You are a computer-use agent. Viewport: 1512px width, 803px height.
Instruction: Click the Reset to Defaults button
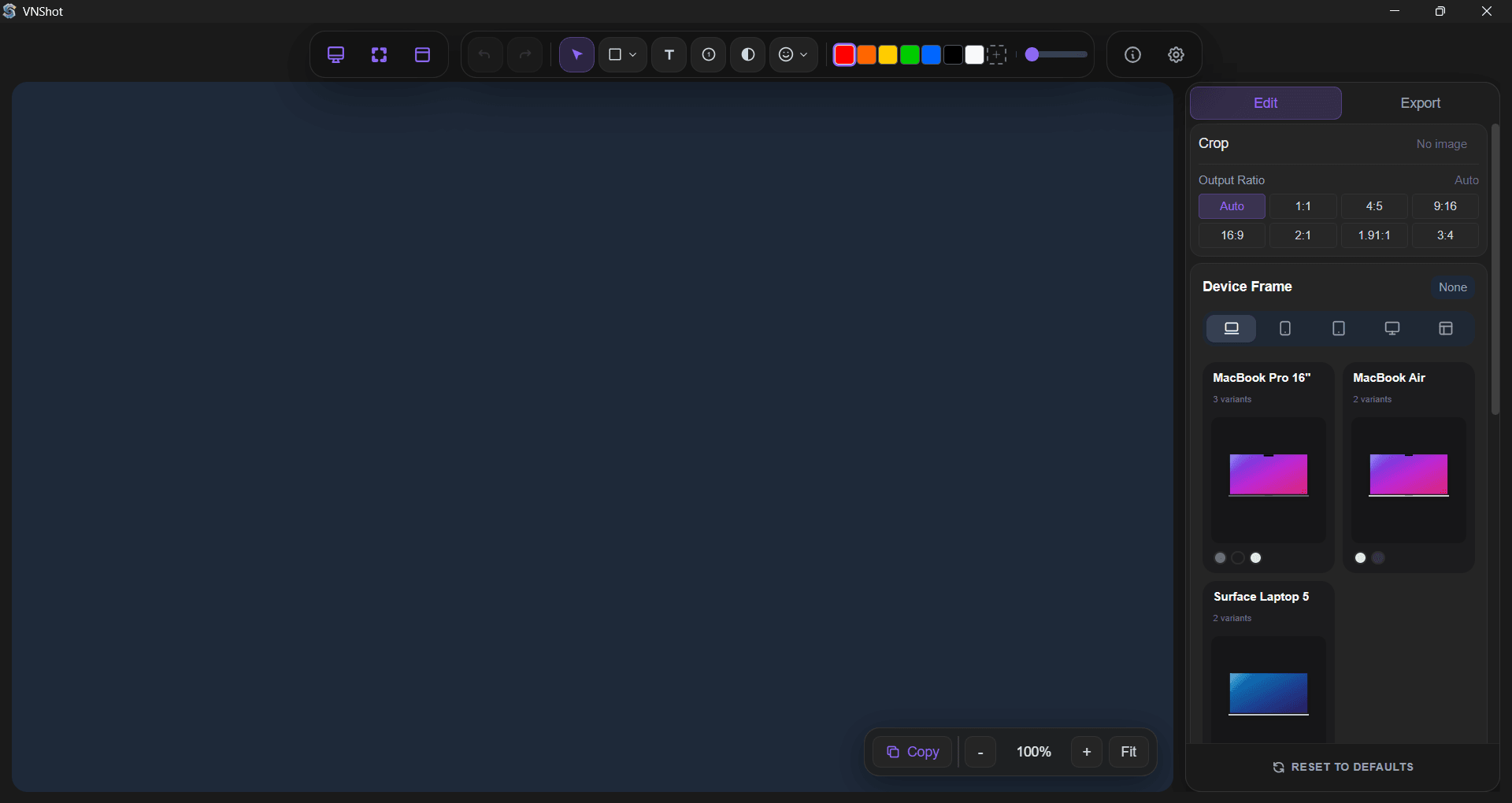coord(1343,767)
